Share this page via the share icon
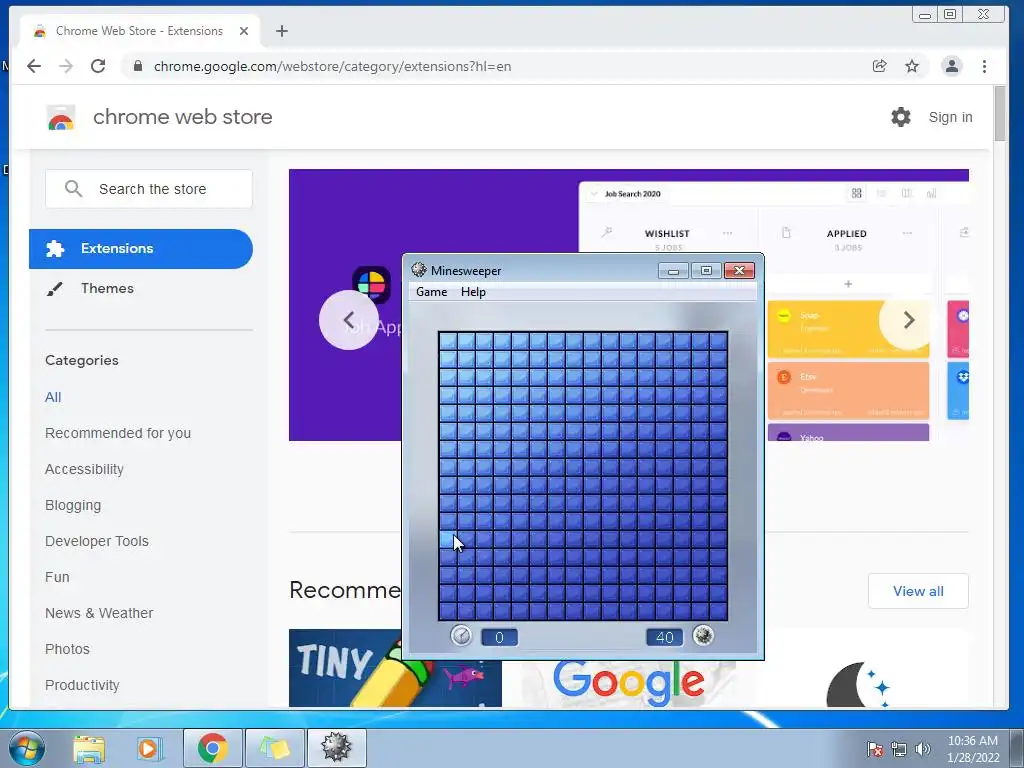 pos(879,66)
